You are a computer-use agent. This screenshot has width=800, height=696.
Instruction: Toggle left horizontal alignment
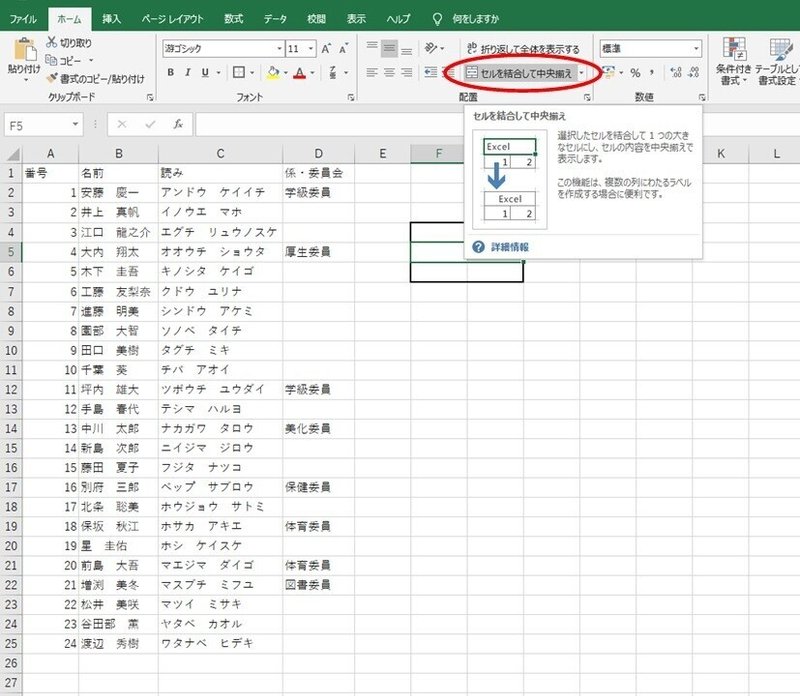coord(372,72)
